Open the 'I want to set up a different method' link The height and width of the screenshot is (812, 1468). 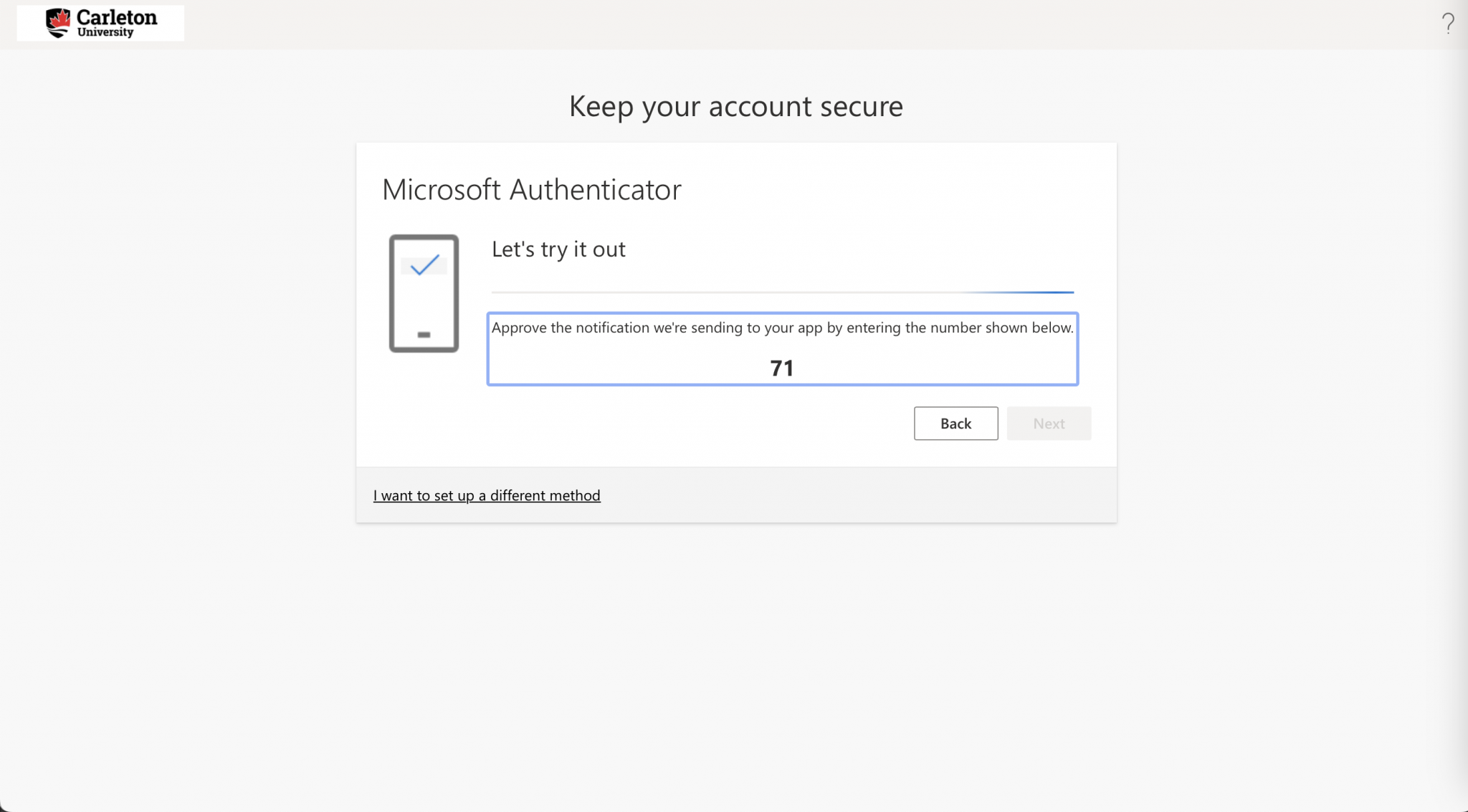(x=487, y=495)
